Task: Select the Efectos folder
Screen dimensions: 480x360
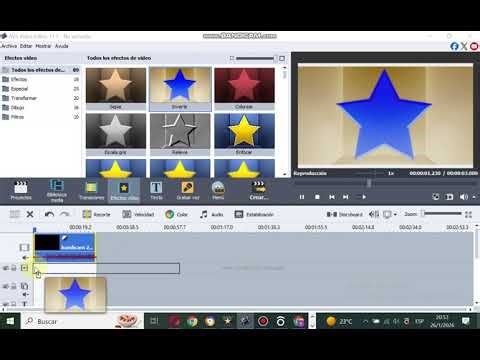Action: [x=40, y=79]
